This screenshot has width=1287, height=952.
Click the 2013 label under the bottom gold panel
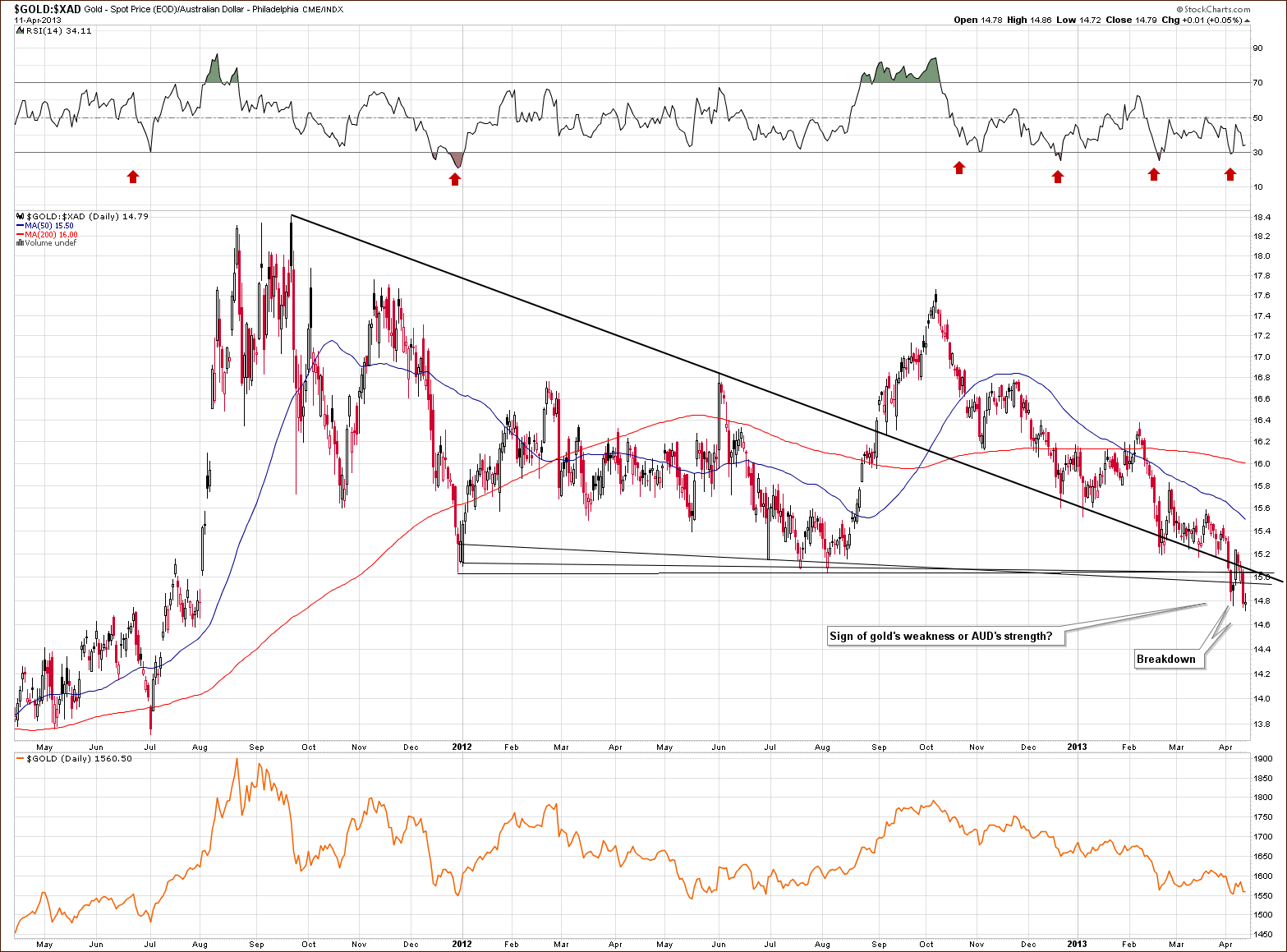[x=1077, y=945]
